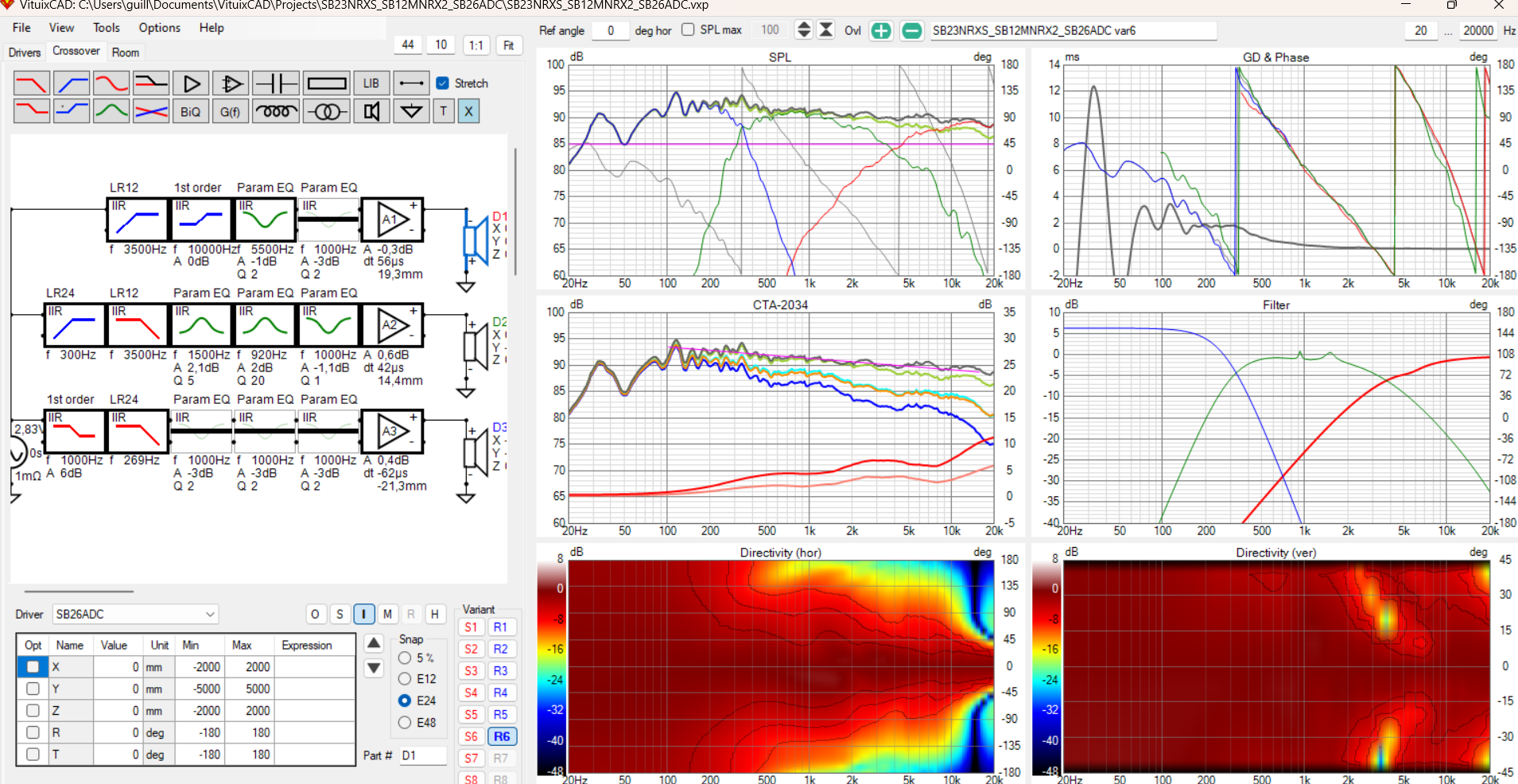The height and width of the screenshot is (784, 1518).
Task: Select the red-blue crossed lines filter icon
Action: pos(151,111)
